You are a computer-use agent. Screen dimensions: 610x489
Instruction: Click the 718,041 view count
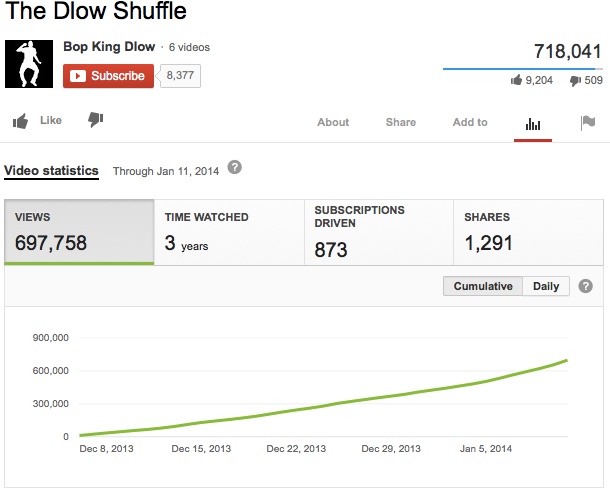click(x=568, y=51)
